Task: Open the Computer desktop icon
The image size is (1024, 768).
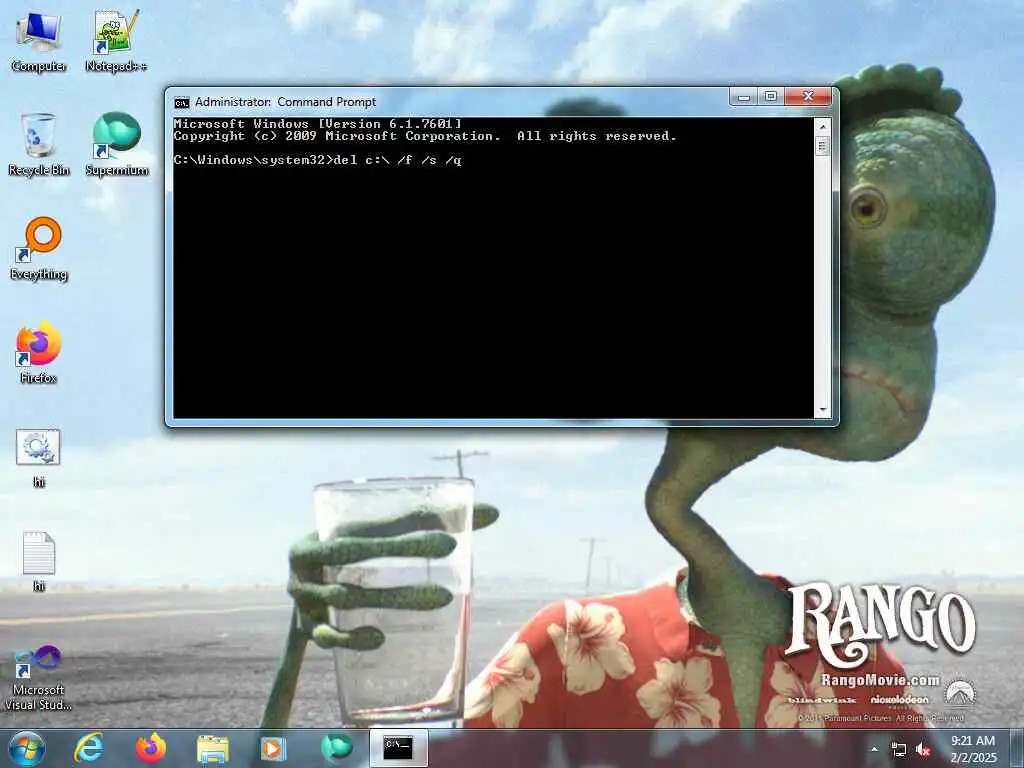Action: [39, 42]
